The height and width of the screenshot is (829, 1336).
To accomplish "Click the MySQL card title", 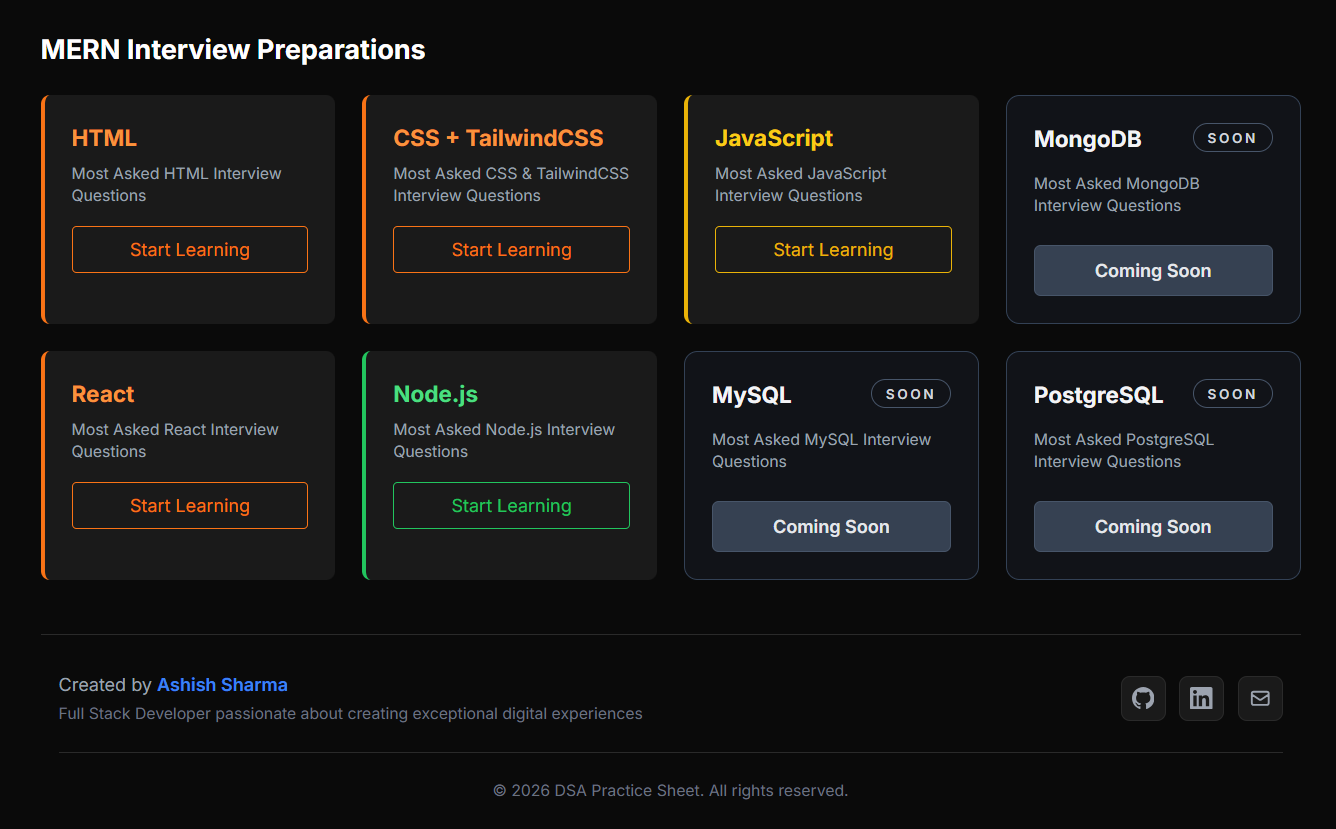I will point(752,395).
